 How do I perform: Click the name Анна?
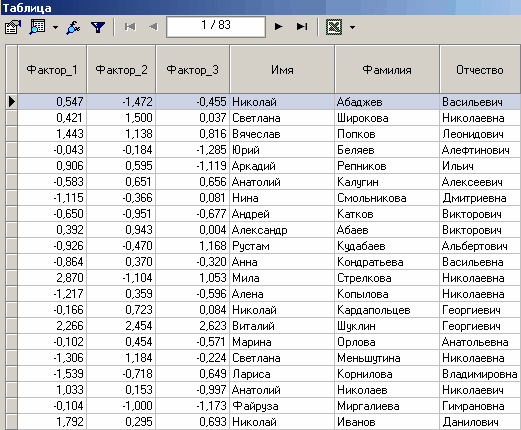tap(245, 262)
